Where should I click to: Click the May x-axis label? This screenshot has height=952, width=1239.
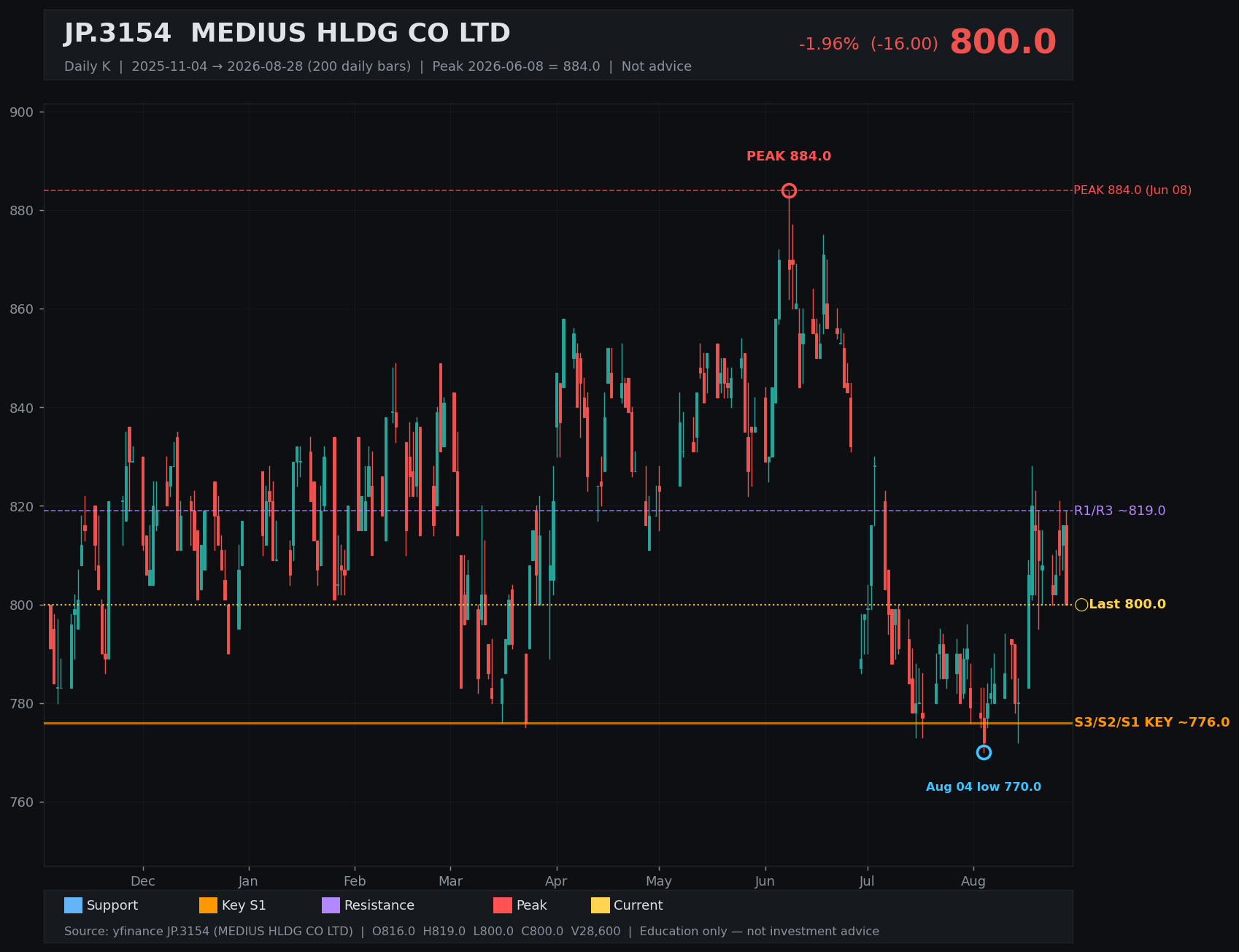click(x=659, y=881)
